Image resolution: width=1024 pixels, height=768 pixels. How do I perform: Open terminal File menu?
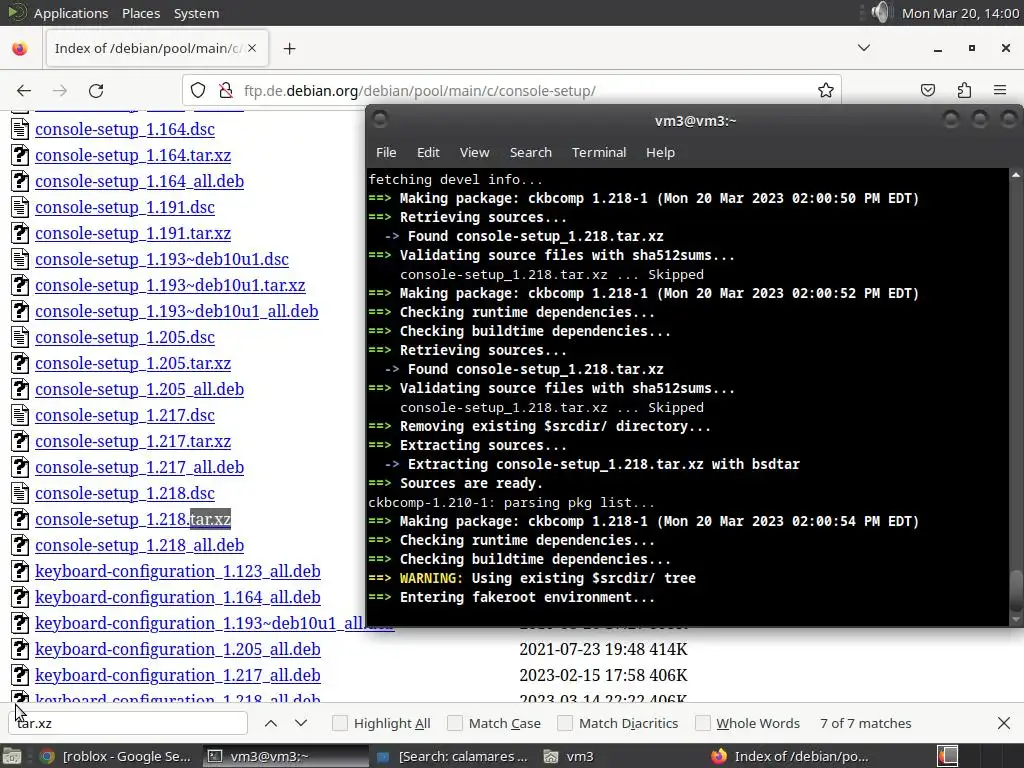coord(386,152)
